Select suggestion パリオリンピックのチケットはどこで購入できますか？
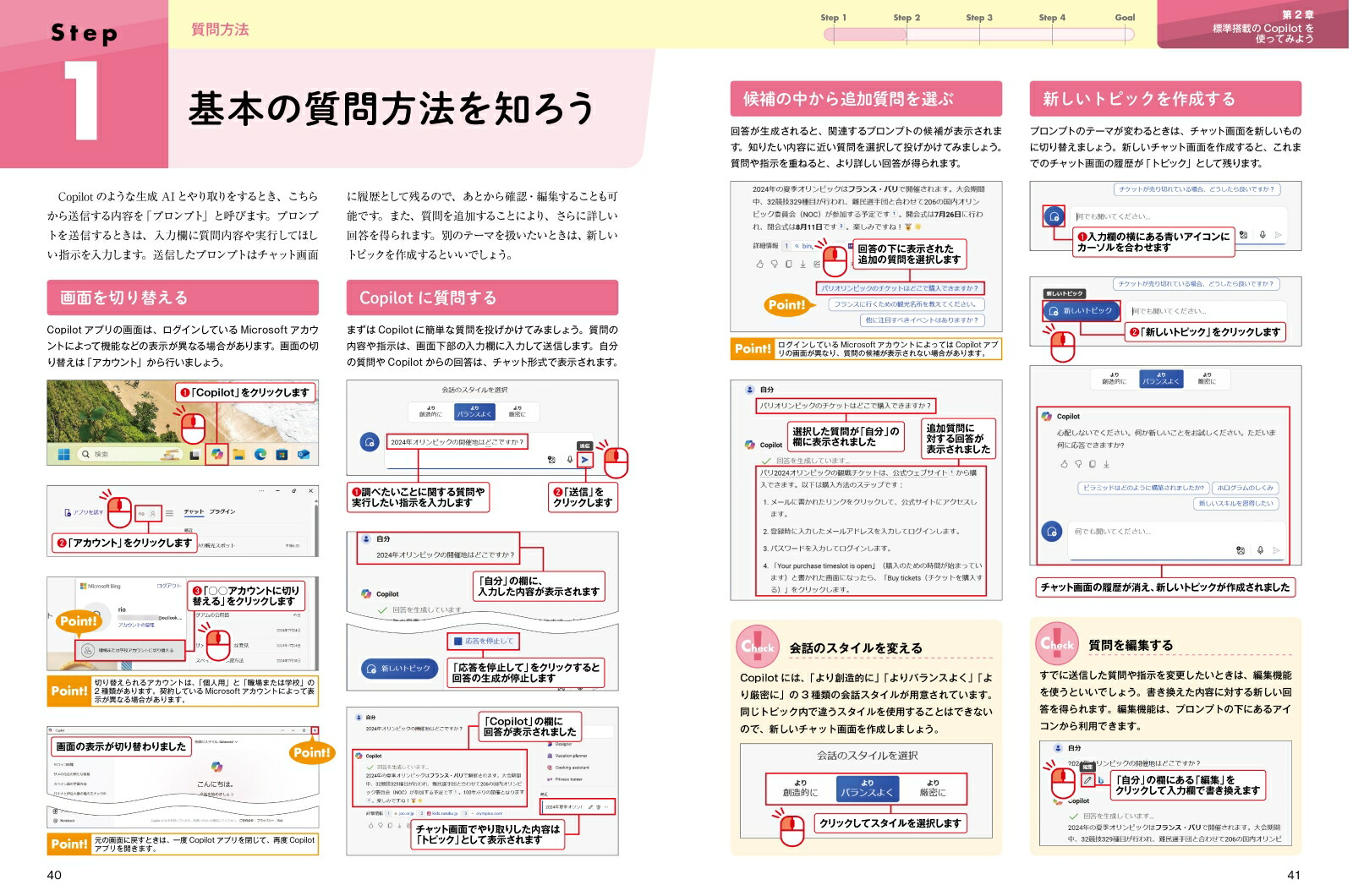1353x896 pixels. 900,288
